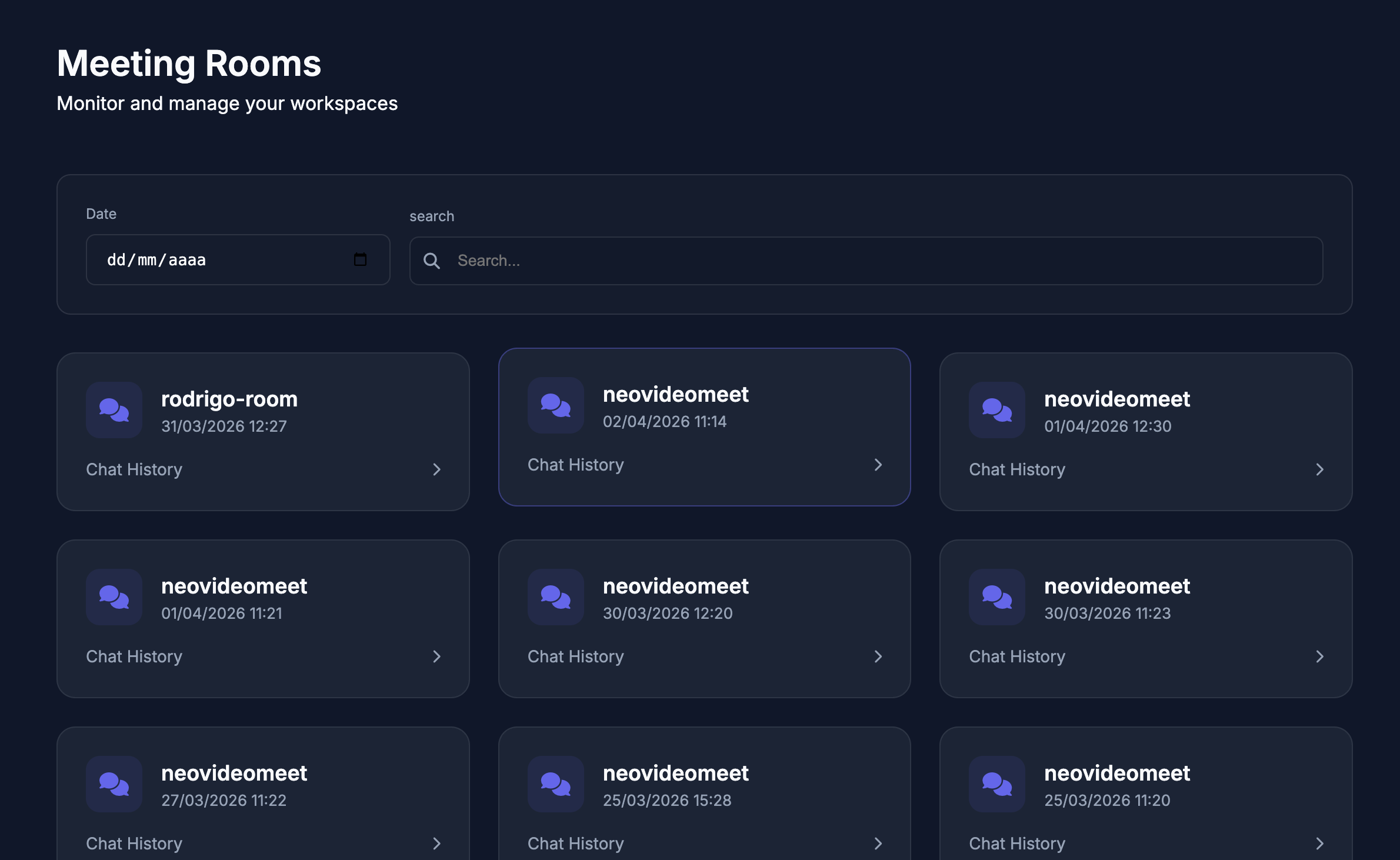This screenshot has width=1400, height=860.
Task: Click neovideomeet title dated 27/03/2026 11:22
Action: (234, 773)
